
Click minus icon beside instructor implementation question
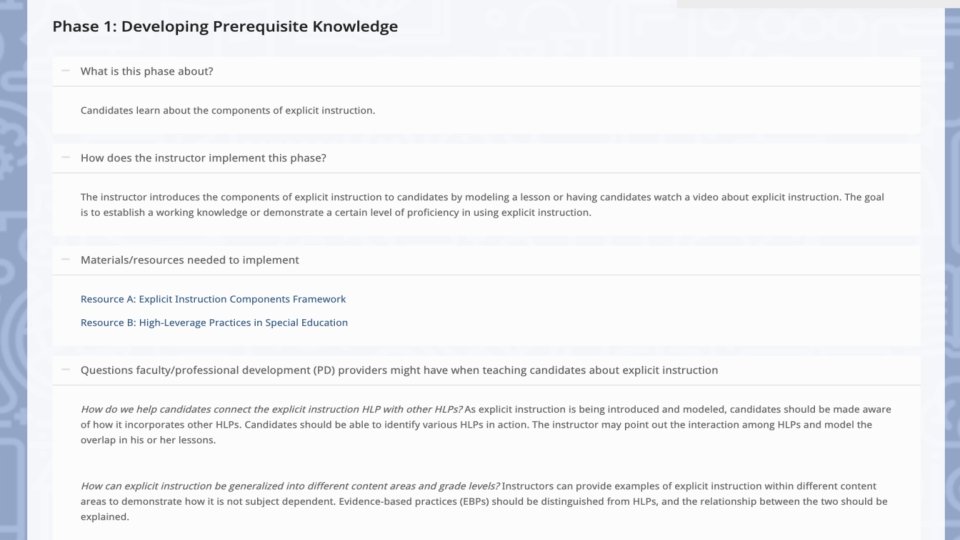(65, 157)
